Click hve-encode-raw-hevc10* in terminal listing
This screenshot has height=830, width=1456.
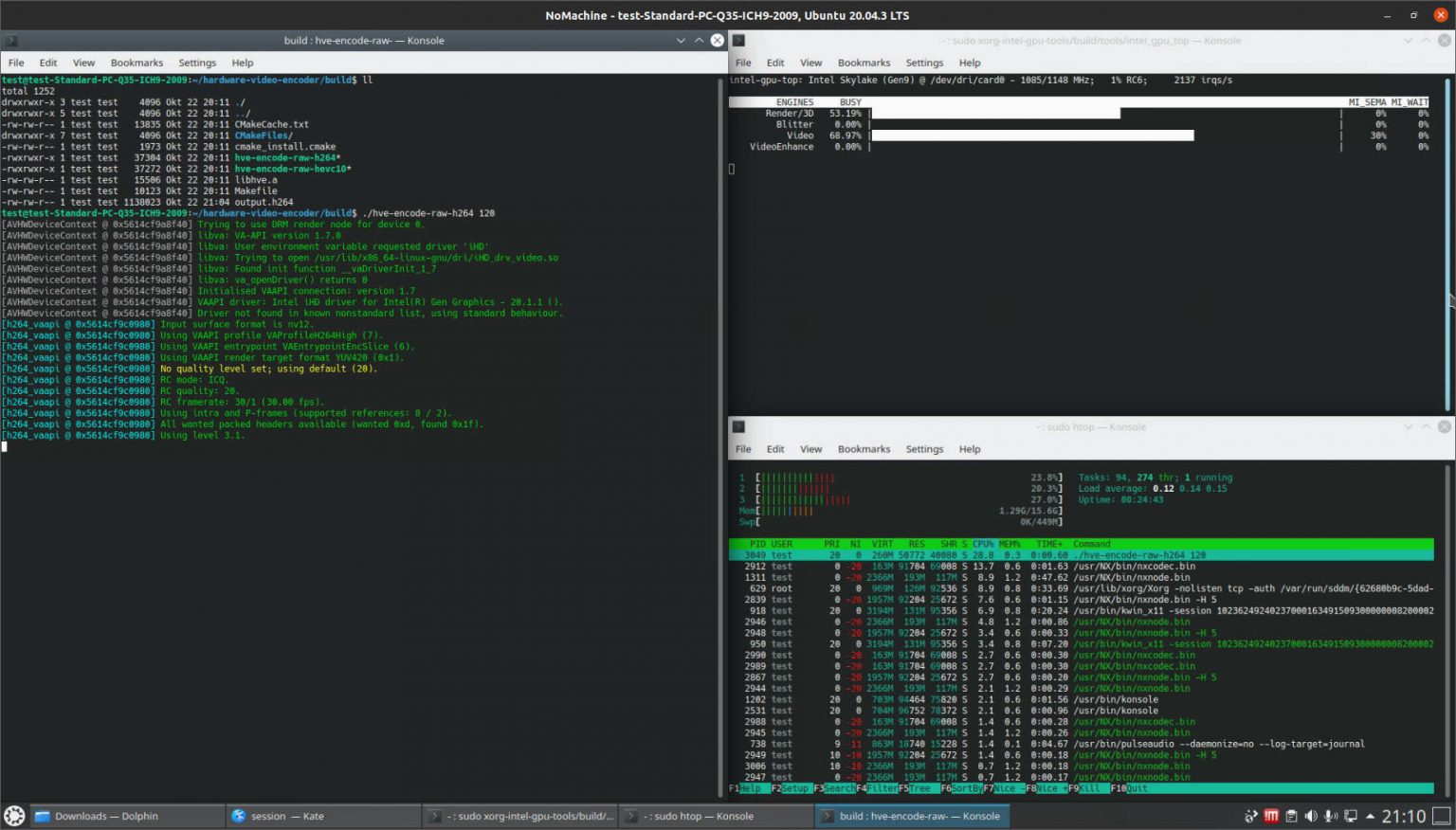pyautogui.click(x=293, y=169)
